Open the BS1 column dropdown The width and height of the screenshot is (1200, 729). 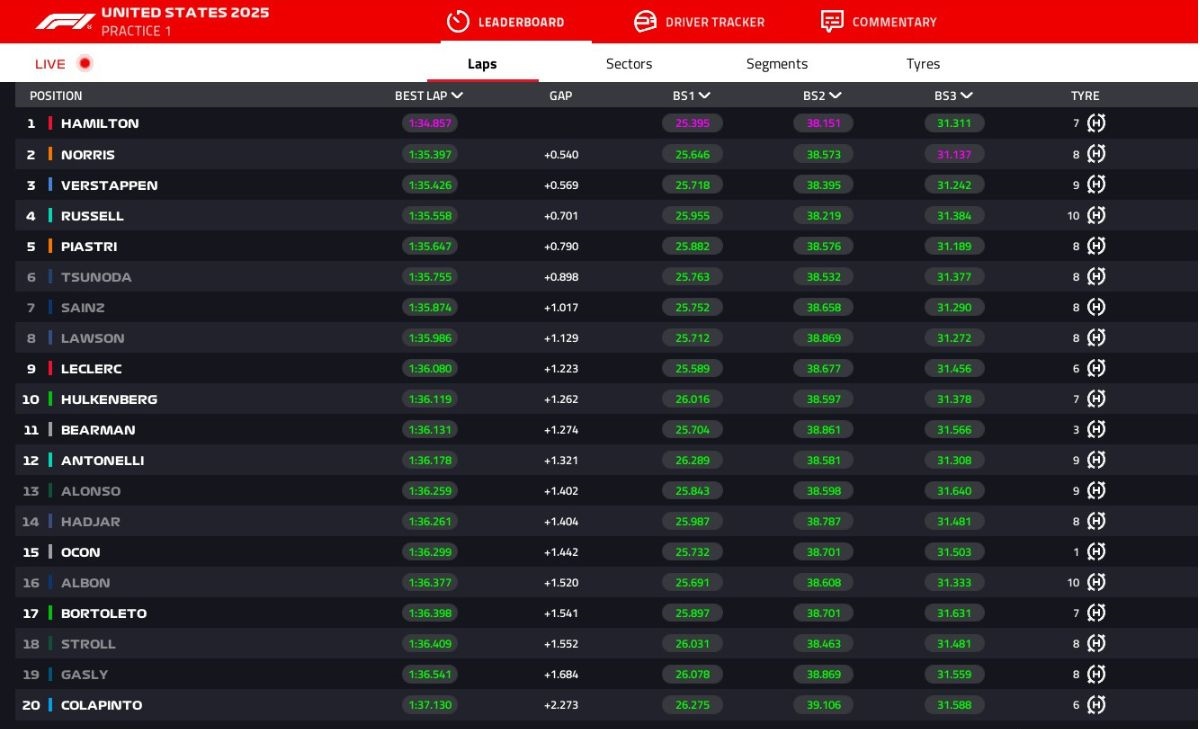click(705, 96)
